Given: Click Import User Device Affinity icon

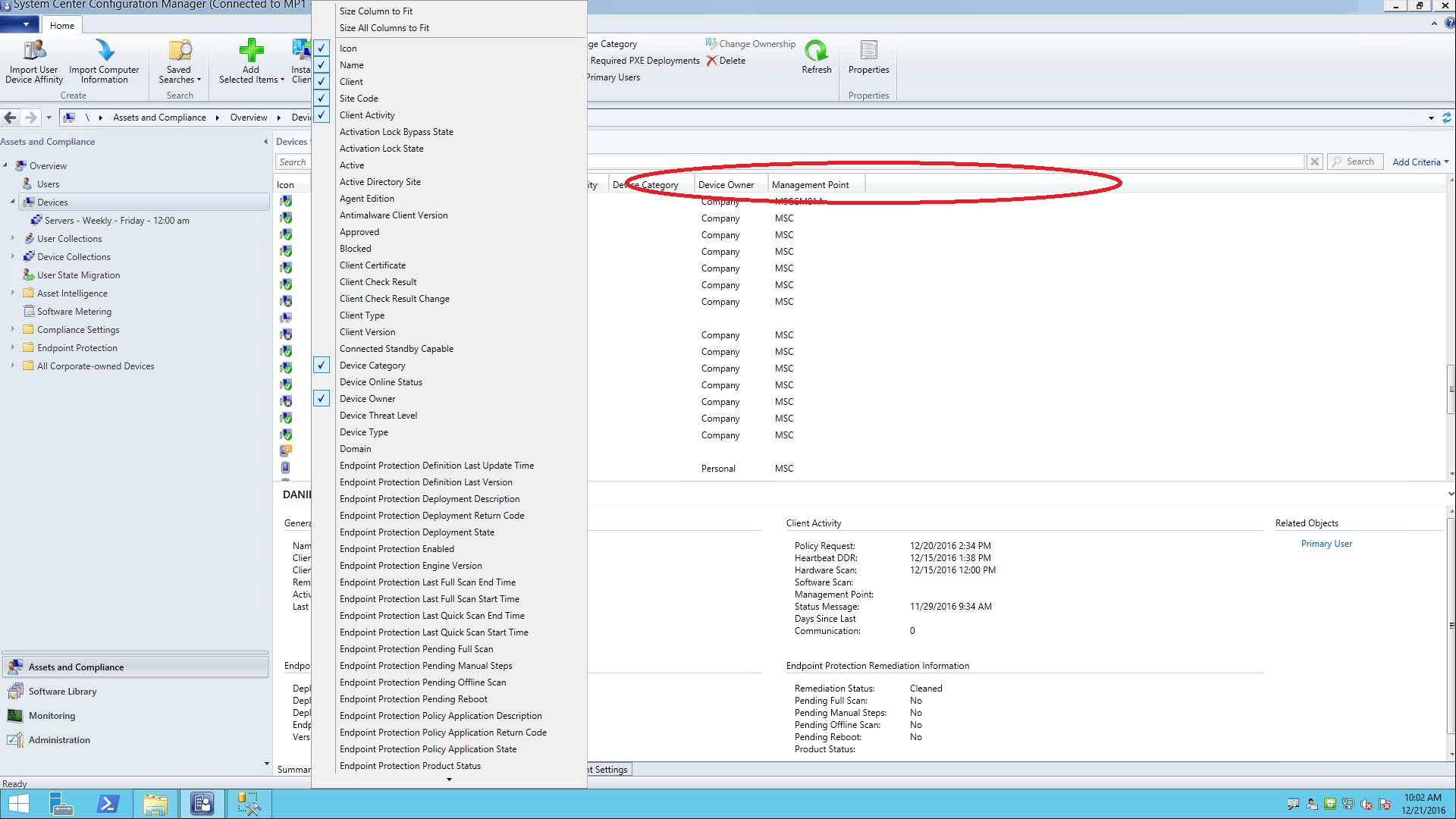Looking at the screenshot, I should coord(34,51).
